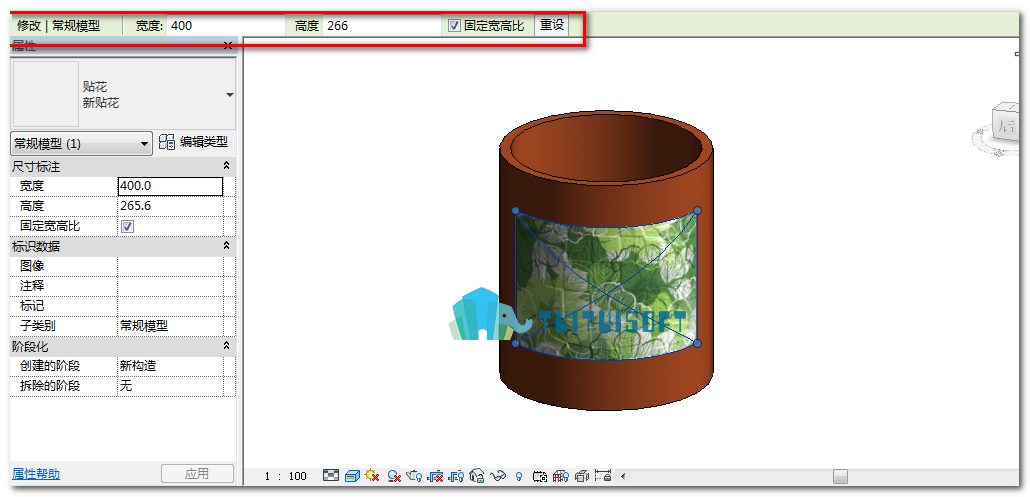
Task: Show crop region icon
Action: 457,476
